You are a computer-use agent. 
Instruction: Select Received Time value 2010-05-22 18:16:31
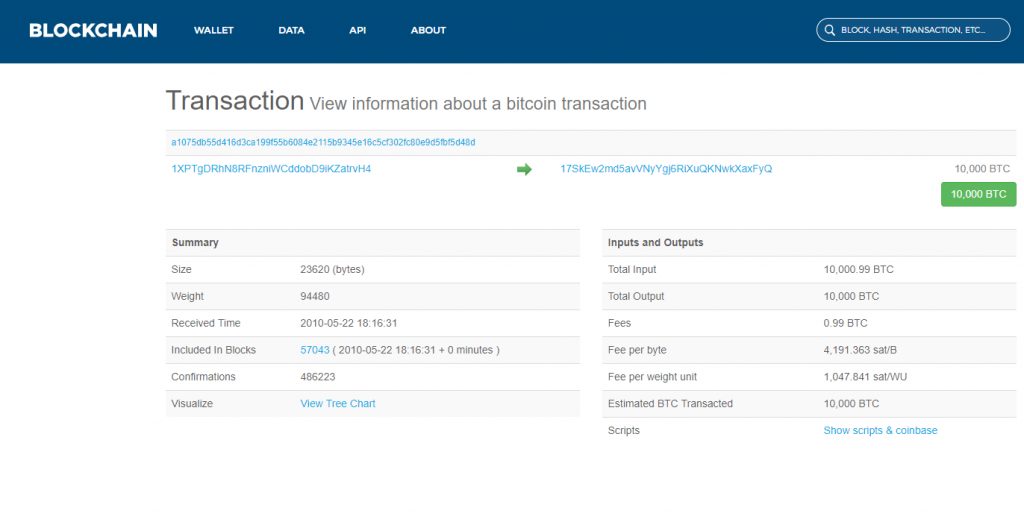pyautogui.click(x=349, y=323)
